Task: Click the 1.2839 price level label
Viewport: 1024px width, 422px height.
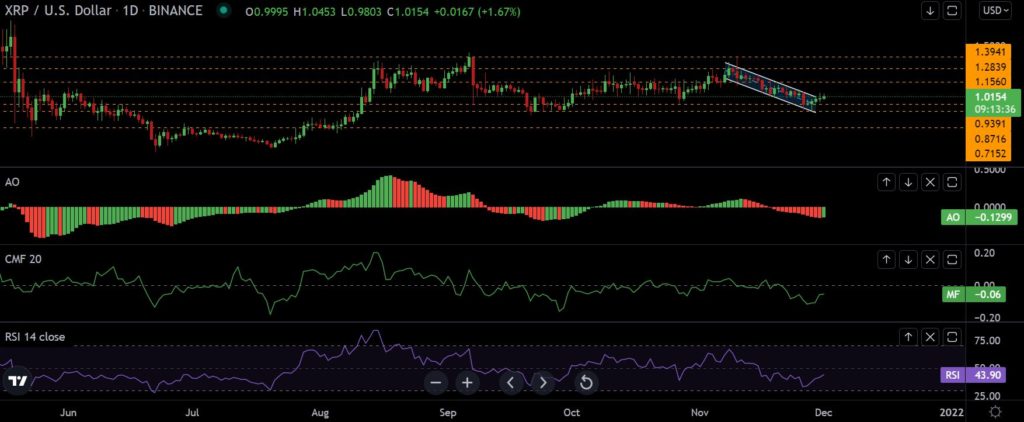Action: [989, 67]
